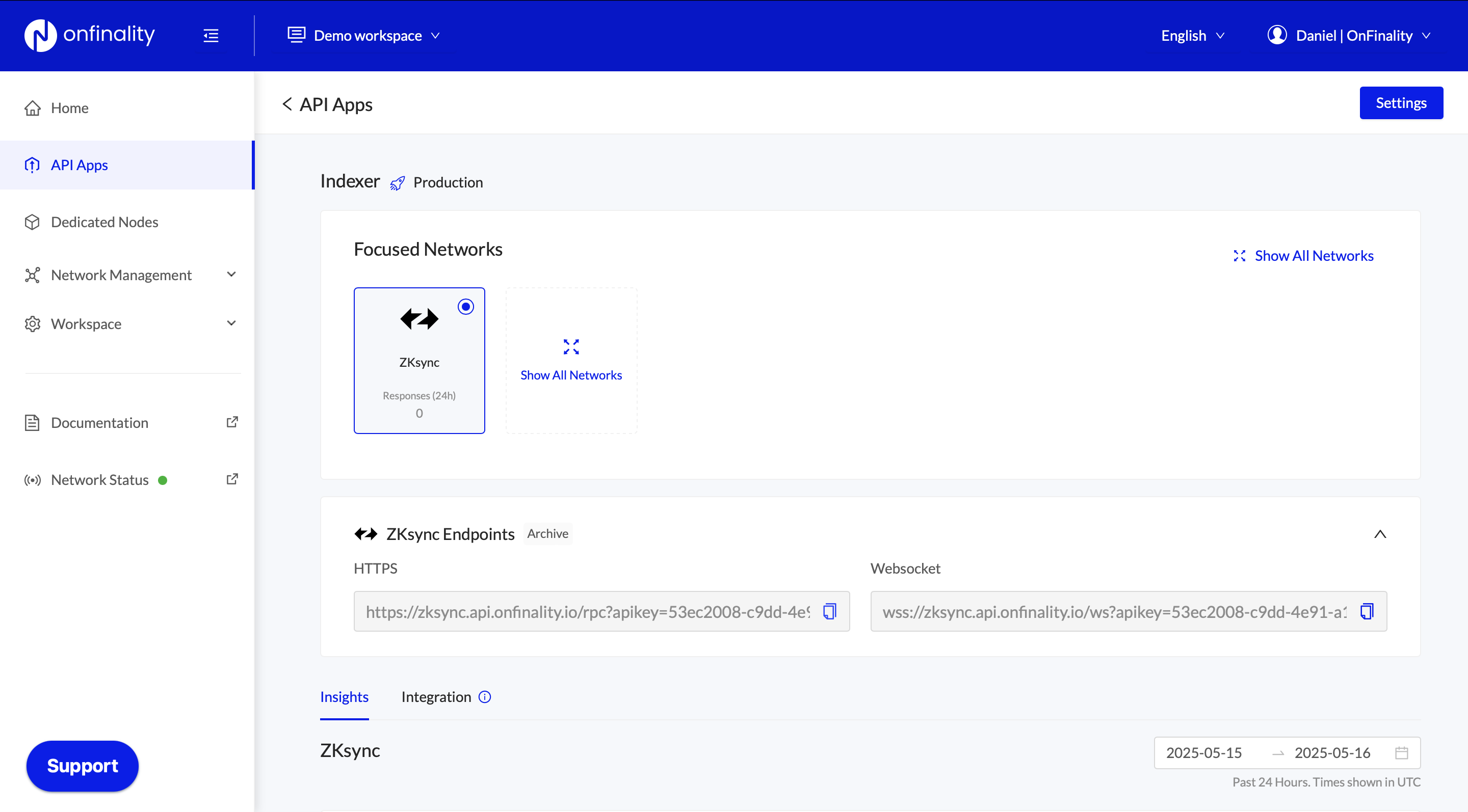The height and width of the screenshot is (812, 1468).
Task: Select the ZKsync network radio button
Action: (465, 306)
